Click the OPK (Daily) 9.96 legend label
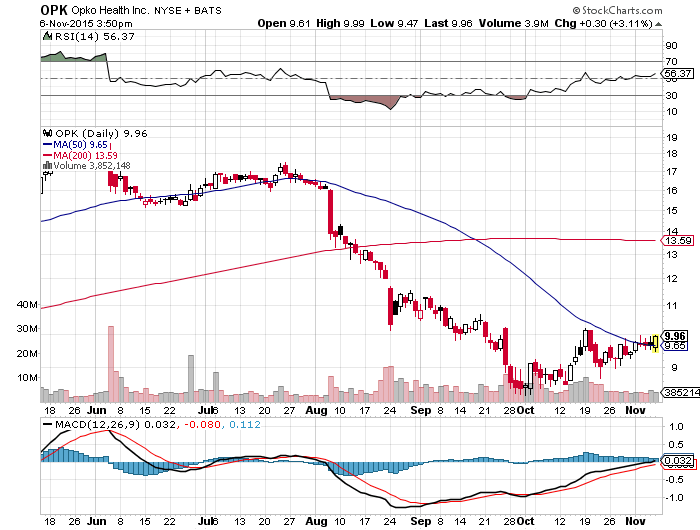The height and width of the screenshot is (530, 700). [x=101, y=134]
